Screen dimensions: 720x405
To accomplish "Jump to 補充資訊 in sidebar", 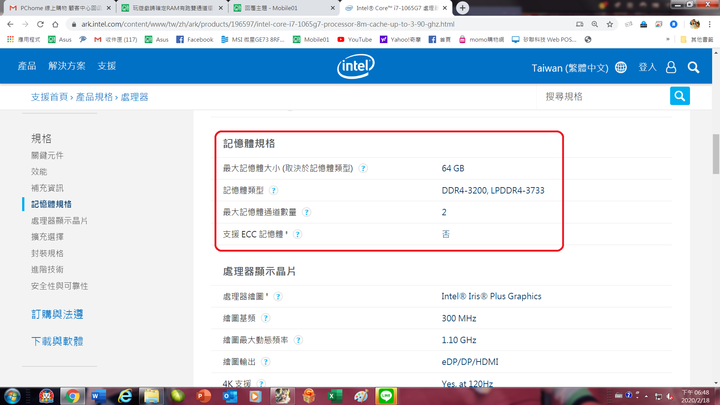I will pos(47,188).
